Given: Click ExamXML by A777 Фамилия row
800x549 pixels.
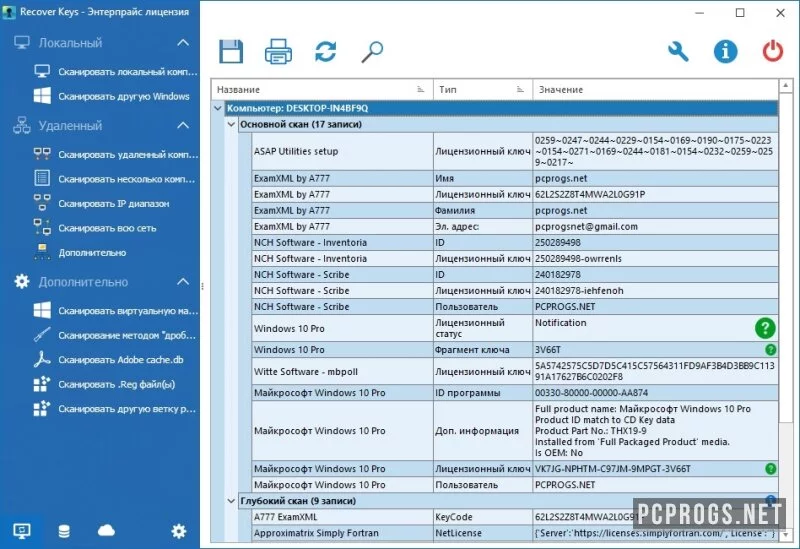Looking at the screenshot, I should pyautogui.click(x=515, y=210).
